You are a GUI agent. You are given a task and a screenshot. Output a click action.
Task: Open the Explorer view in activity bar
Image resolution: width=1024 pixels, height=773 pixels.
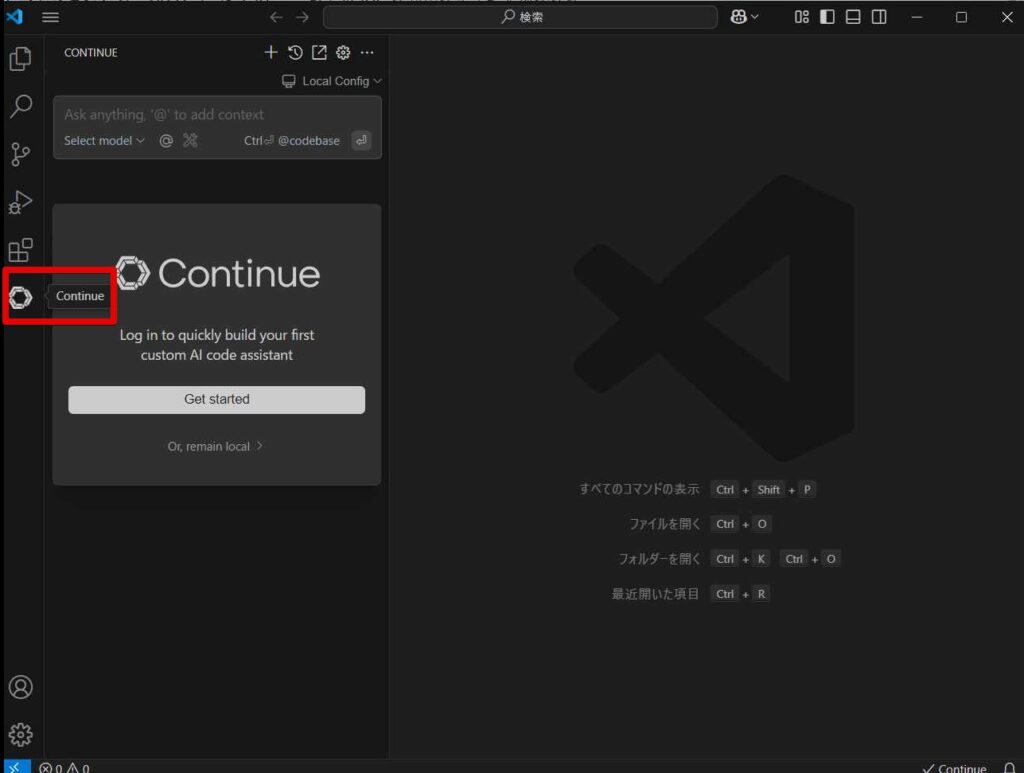(x=20, y=59)
